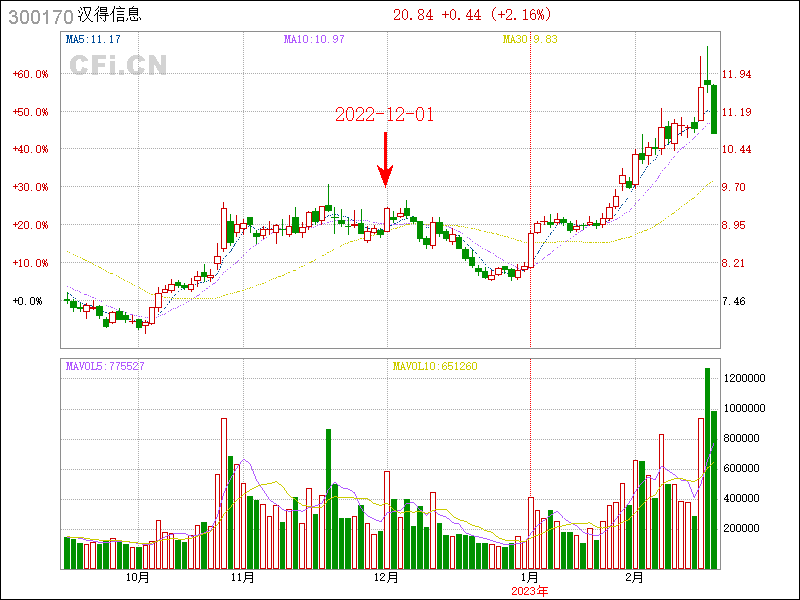Image resolution: width=800 pixels, height=600 pixels.
Task: Click the 600000 volume axis value
Action: [742, 468]
